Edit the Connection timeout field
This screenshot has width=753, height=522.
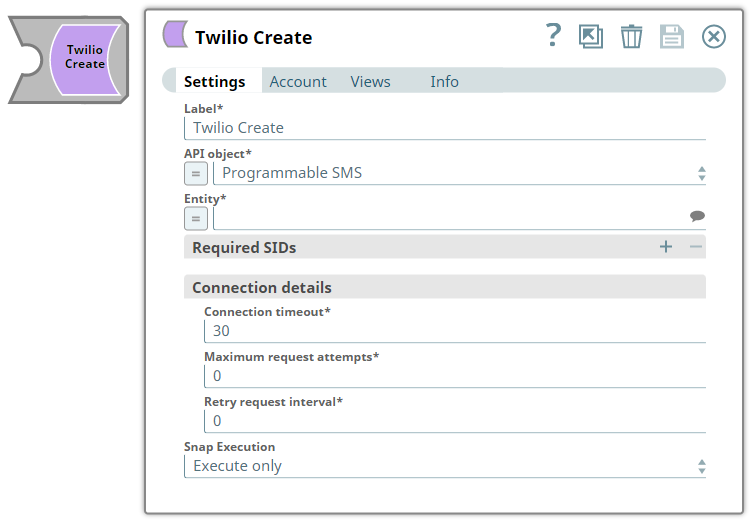click(x=455, y=331)
